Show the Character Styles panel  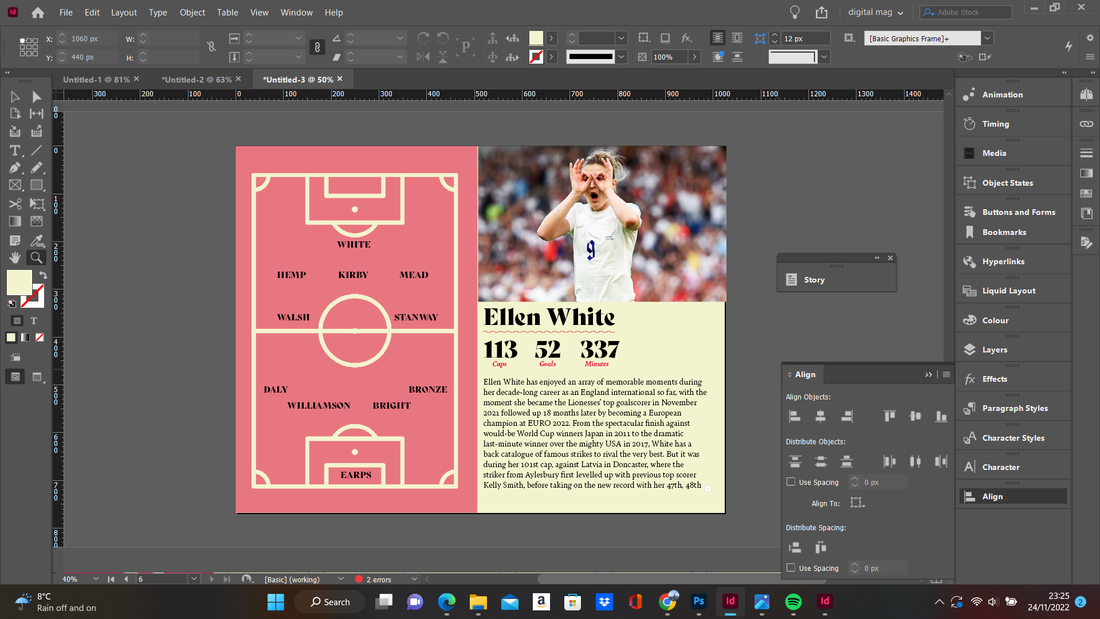pyautogui.click(x=1013, y=438)
